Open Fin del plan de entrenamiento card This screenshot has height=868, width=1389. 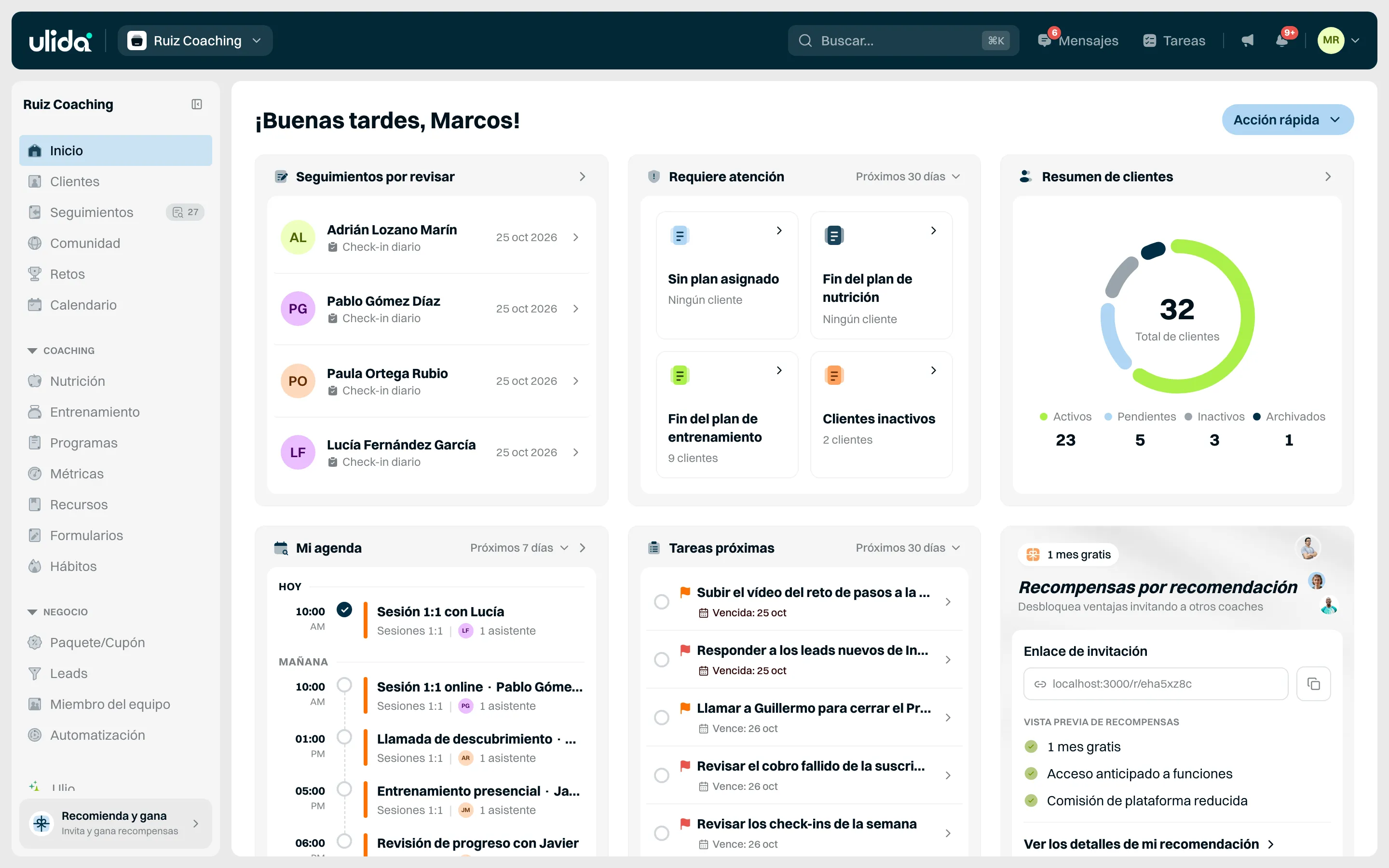tap(727, 415)
